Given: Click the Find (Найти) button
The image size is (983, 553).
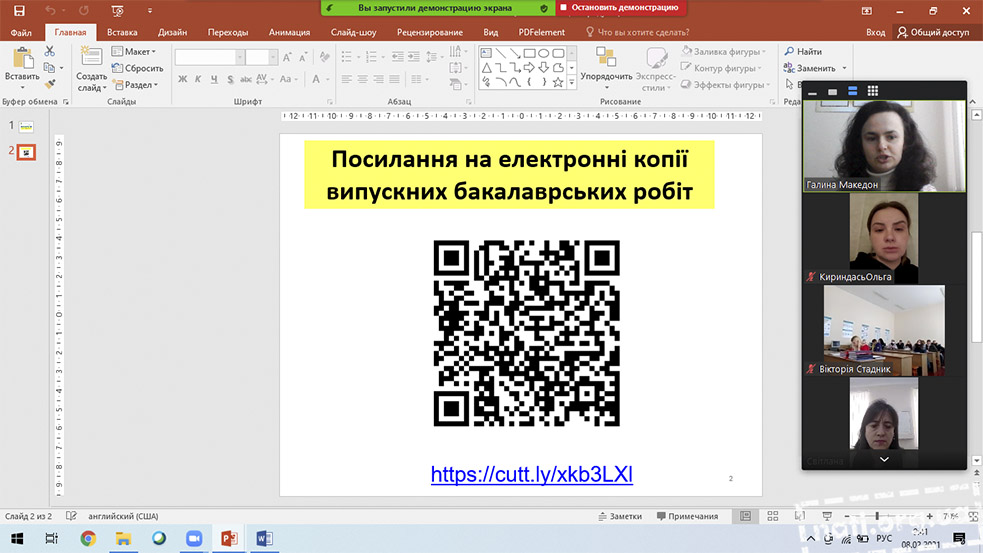Looking at the screenshot, I should [803, 51].
